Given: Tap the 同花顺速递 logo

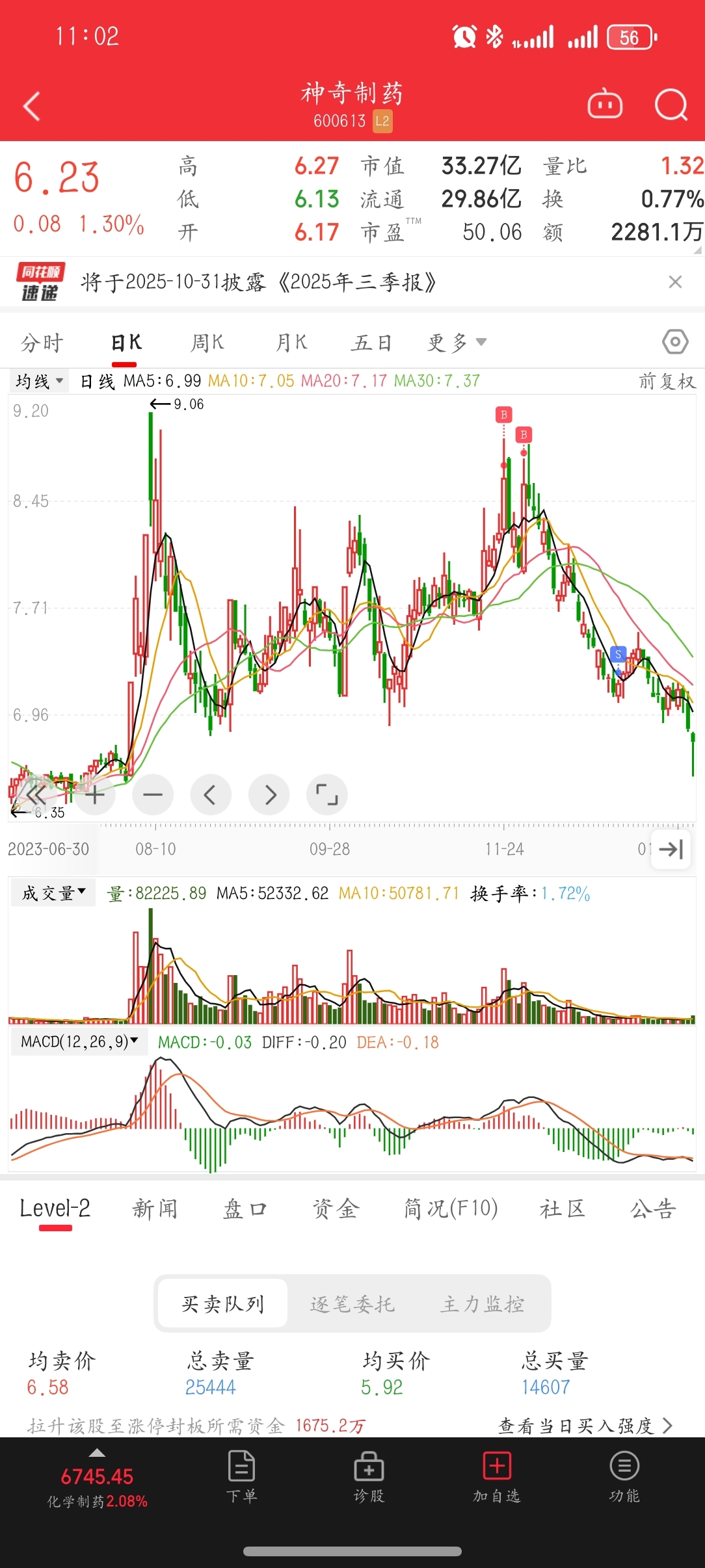Looking at the screenshot, I should pyautogui.click(x=40, y=282).
